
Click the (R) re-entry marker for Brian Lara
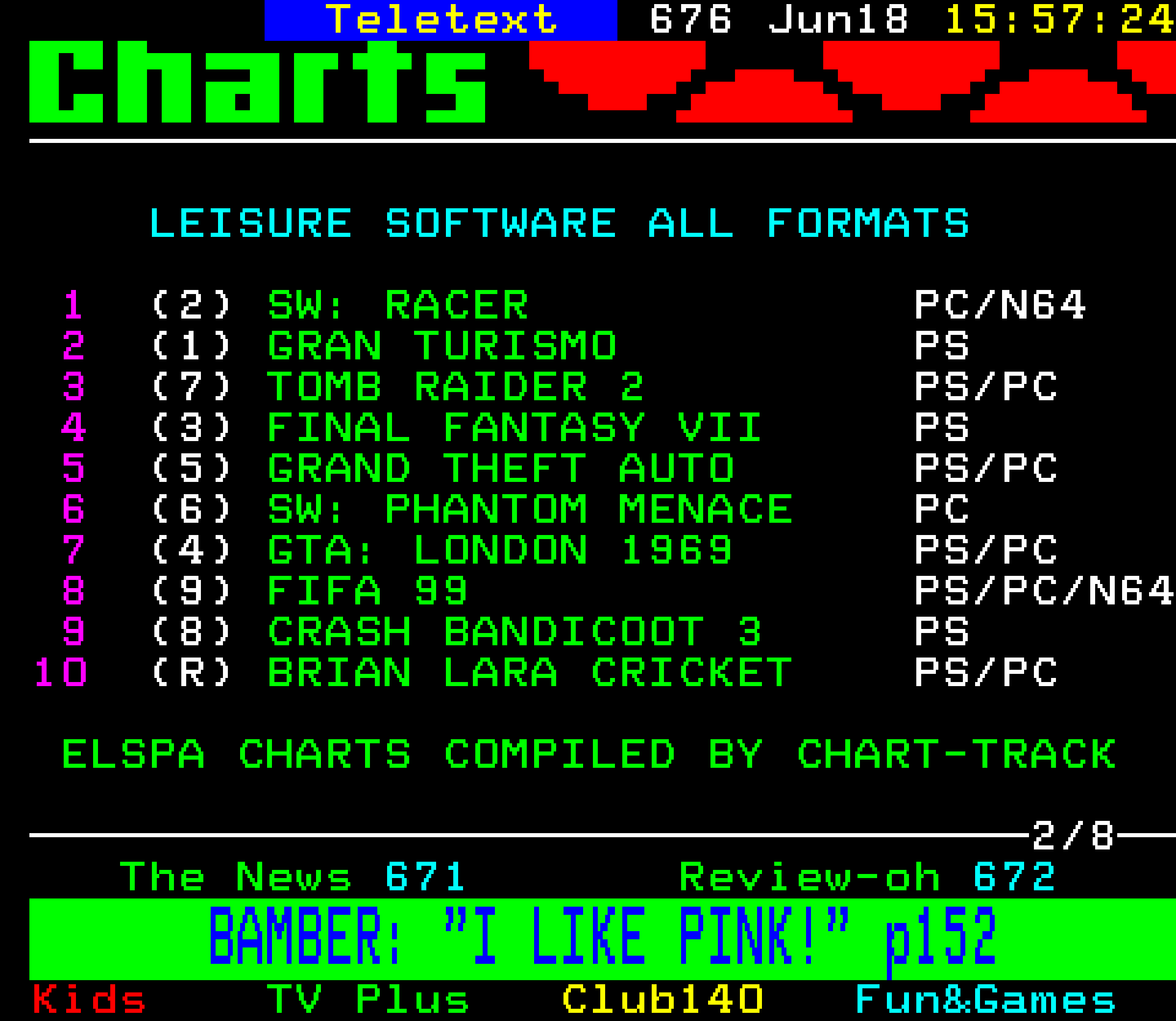pos(192,672)
